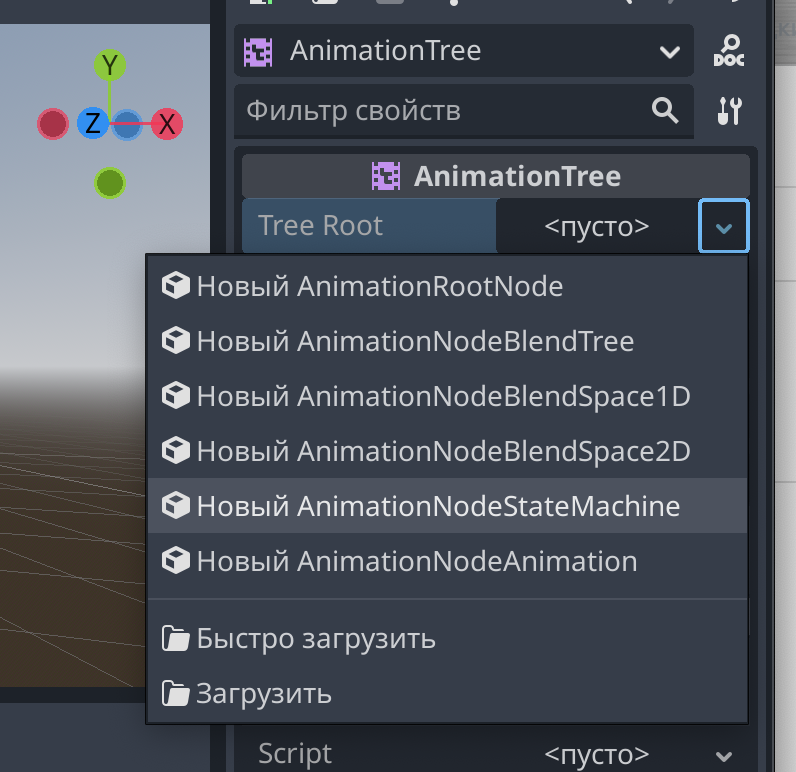Open the DOC documentation icon

[x=729, y=51]
